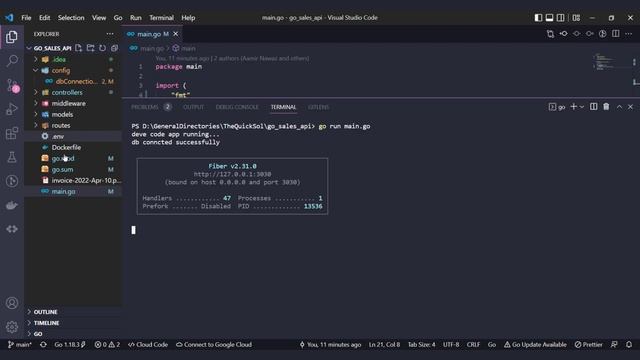Toggle primary side bar visibility
Viewport: 640px width, 360px height.
coord(538,18)
